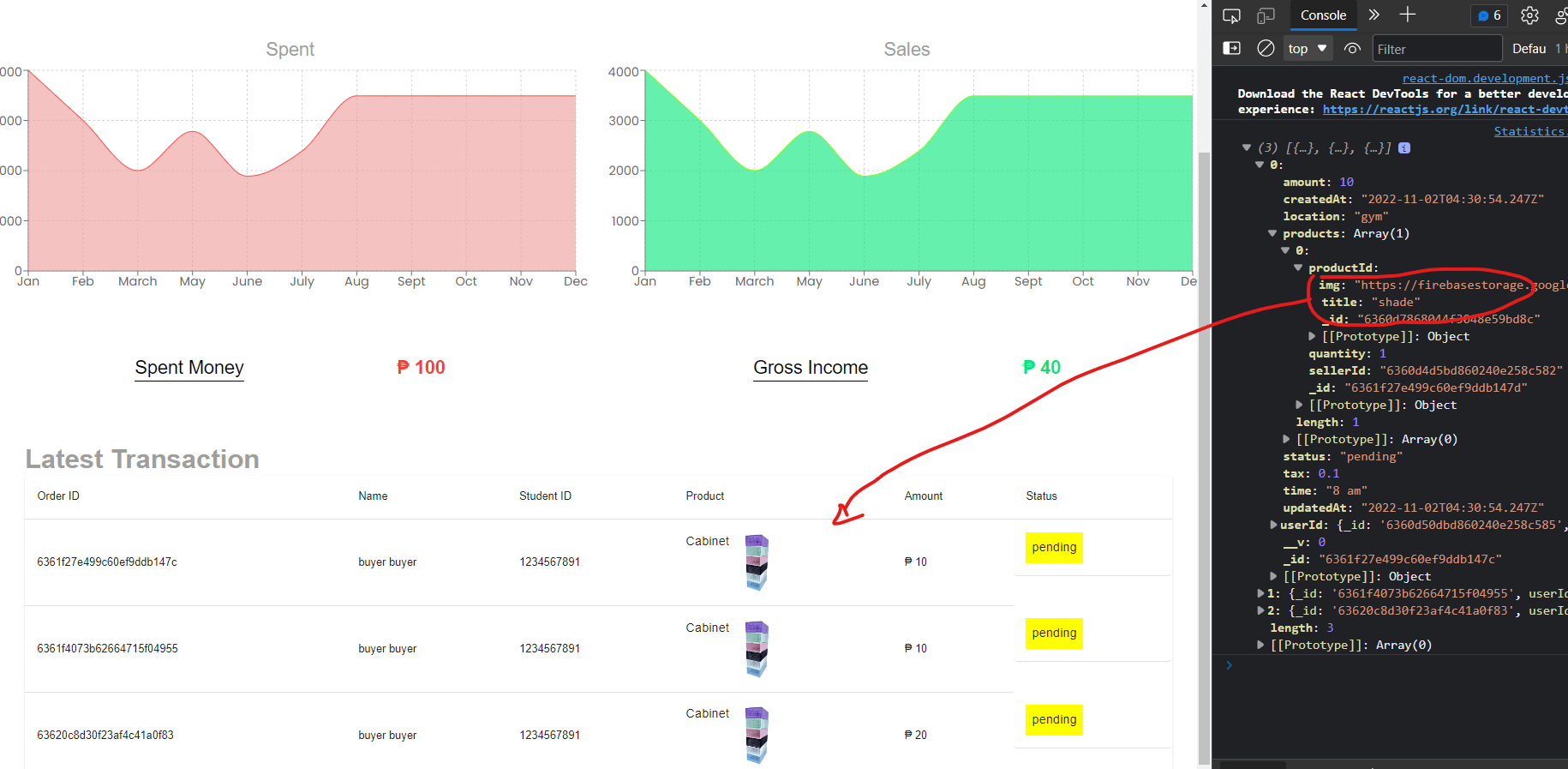Open more DevTools tabs chevron
1568x769 pixels.
1374,15
